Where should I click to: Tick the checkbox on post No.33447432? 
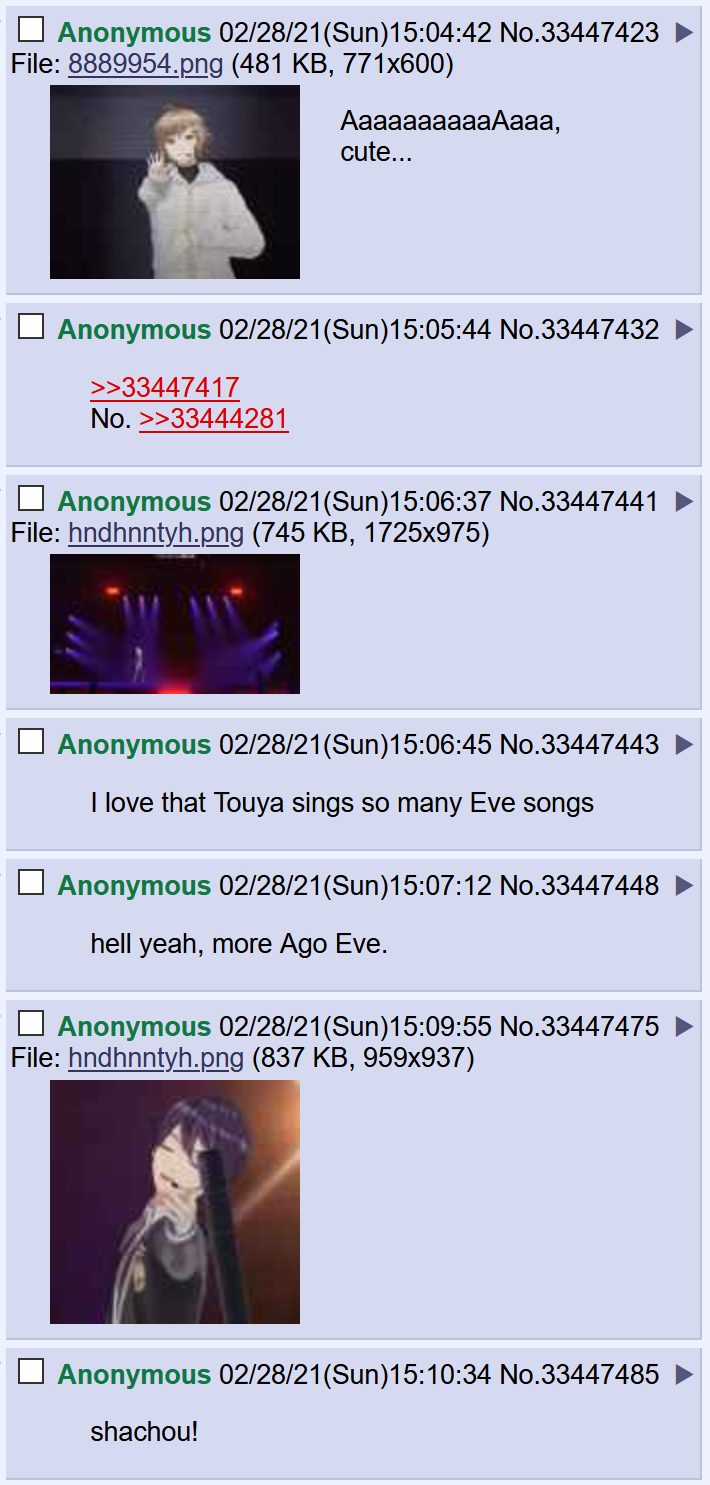[x=32, y=327]
